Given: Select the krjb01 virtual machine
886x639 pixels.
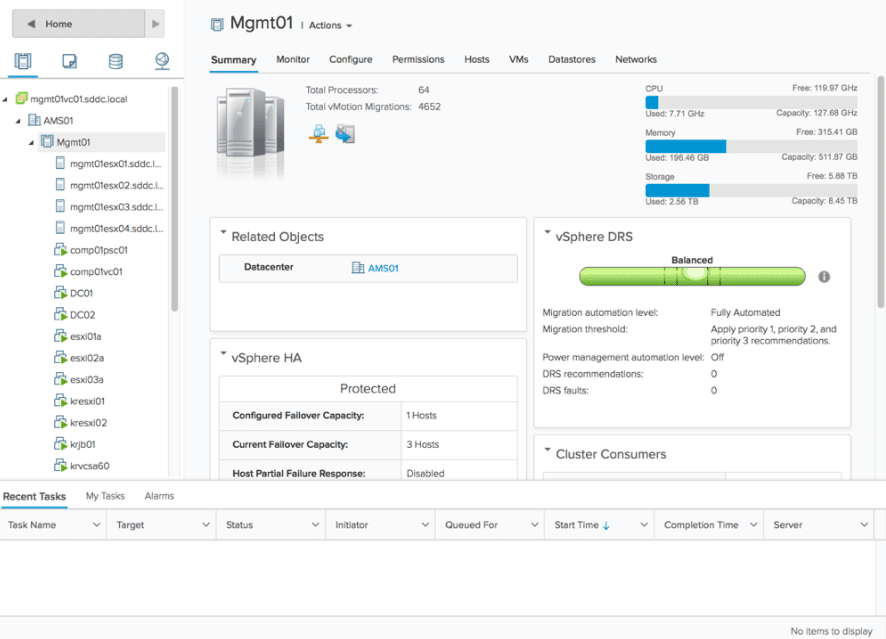Looking at the screenshot, I should point(82,444).
